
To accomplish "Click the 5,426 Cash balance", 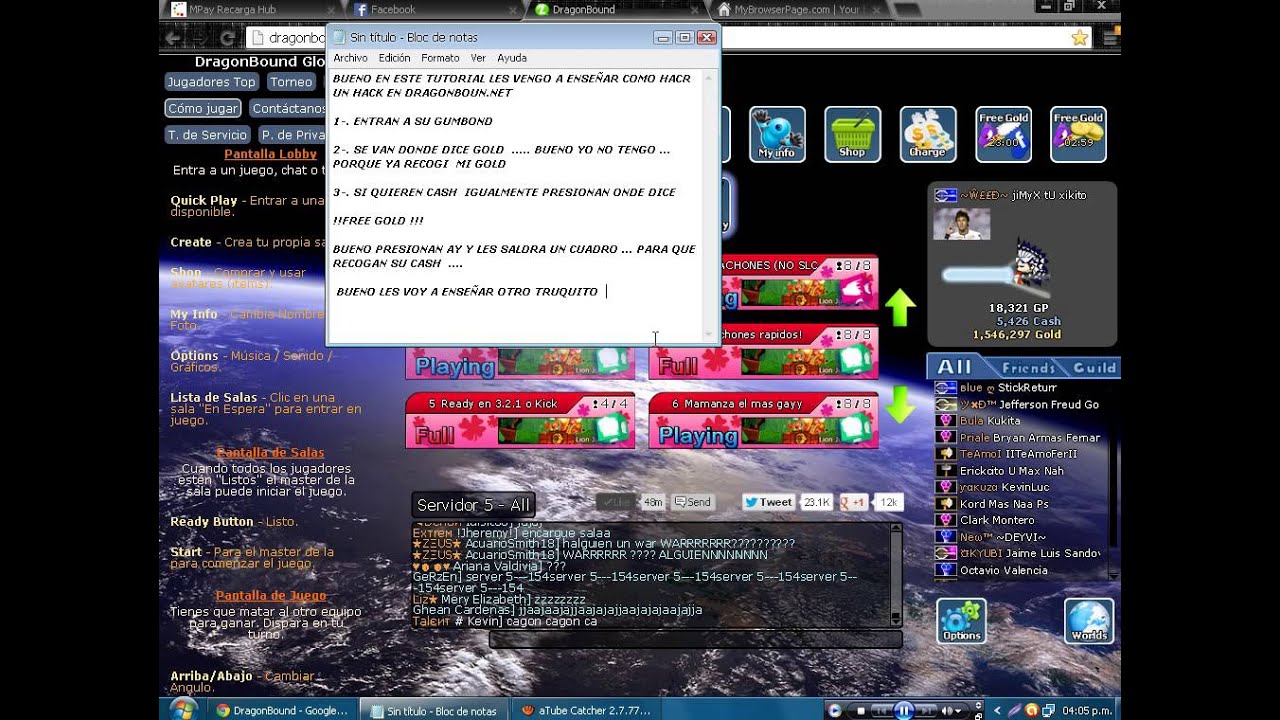I will [1028, 322].
